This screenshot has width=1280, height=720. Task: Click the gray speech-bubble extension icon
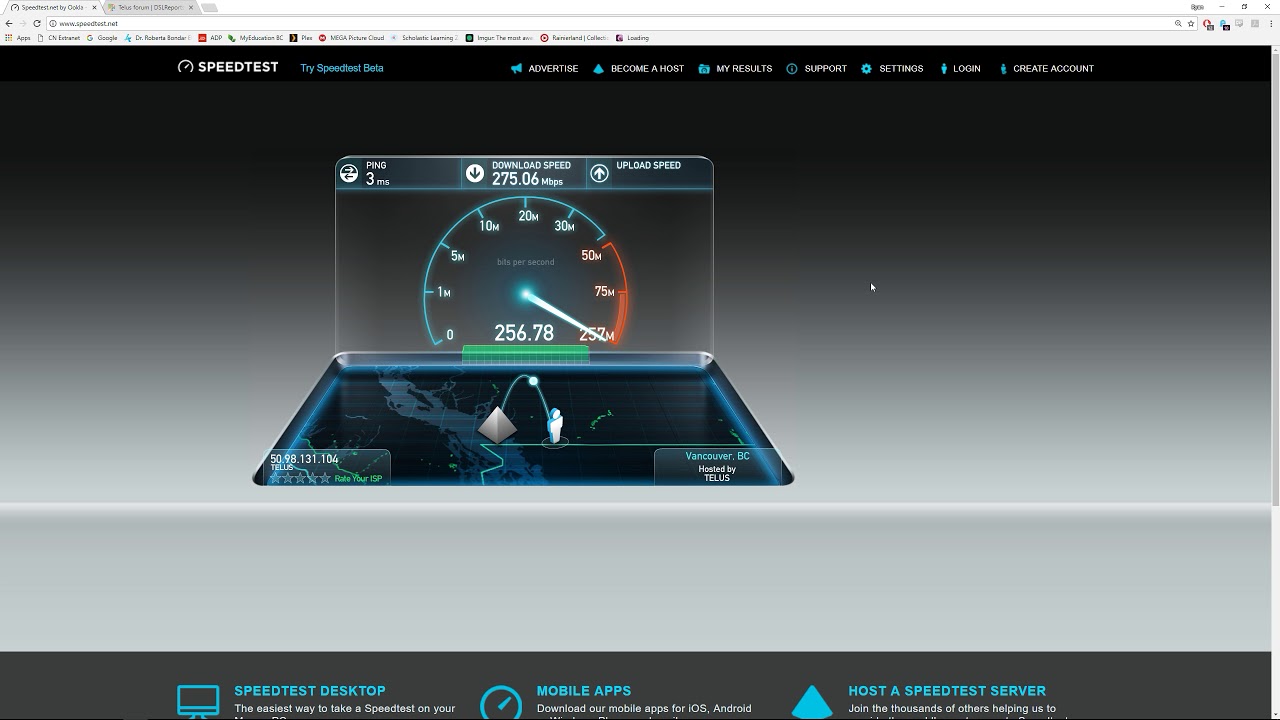tap(1241, 23)
